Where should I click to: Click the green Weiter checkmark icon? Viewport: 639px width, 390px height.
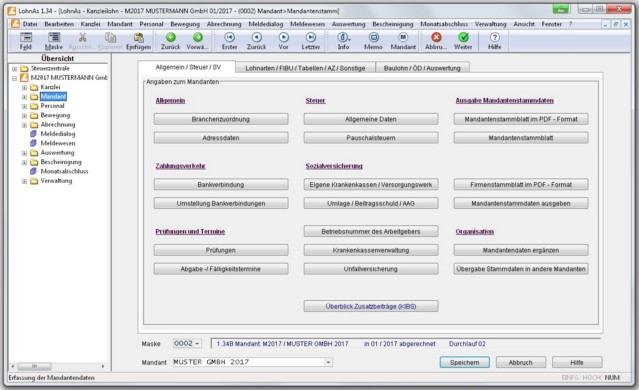(x=463, y=37)
